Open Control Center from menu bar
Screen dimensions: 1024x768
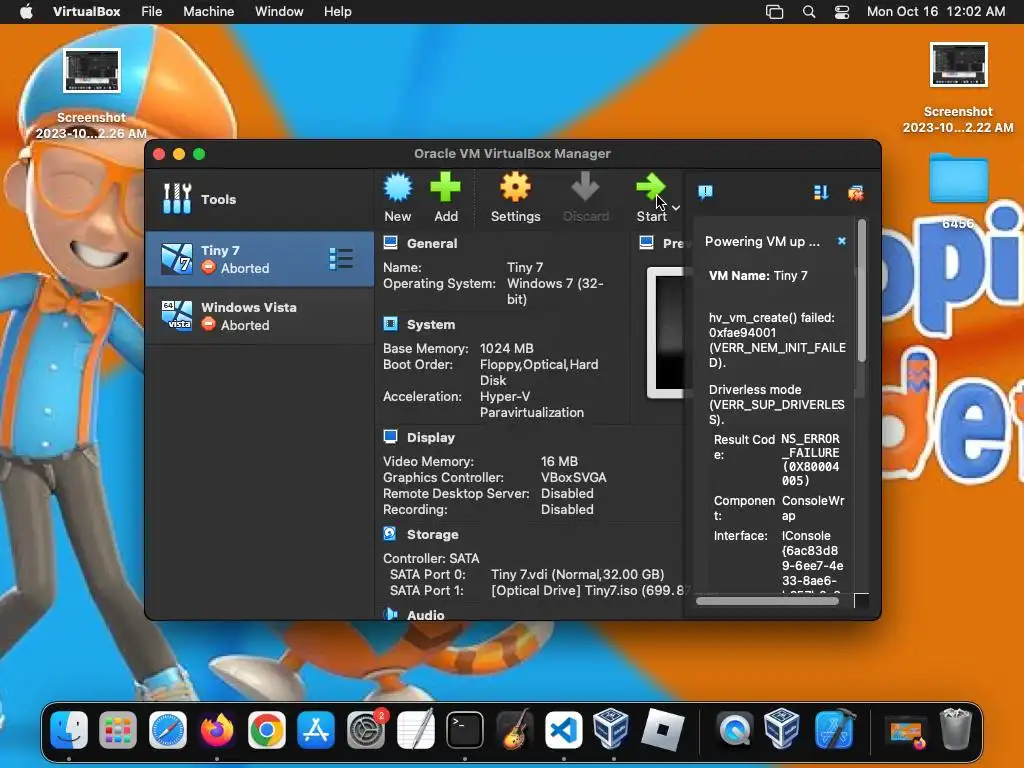click(842, 12)
